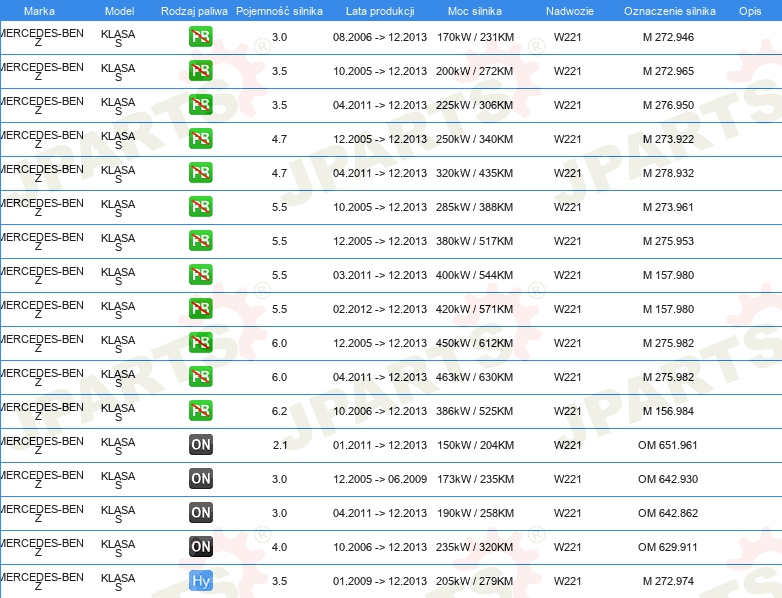Click petrol fuel icon in M 273.961 row
The height and width of the screenshot is (598, 782).
[x=200, y=206]
